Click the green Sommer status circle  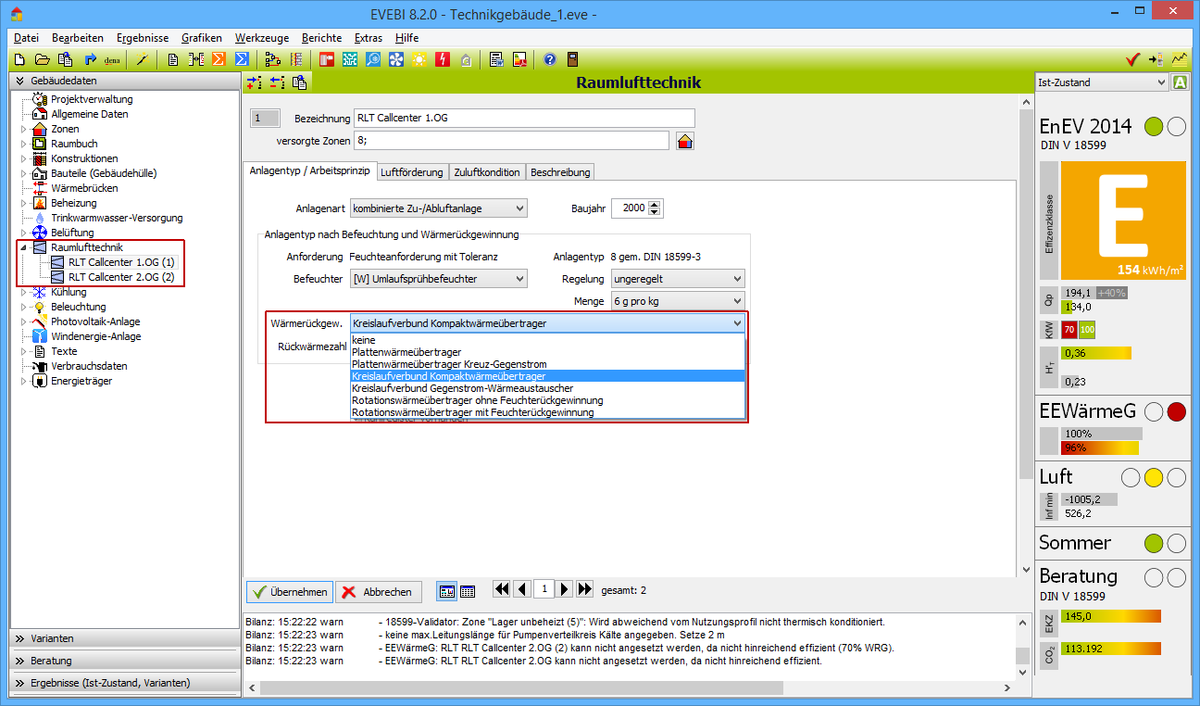pos(1153,544)
